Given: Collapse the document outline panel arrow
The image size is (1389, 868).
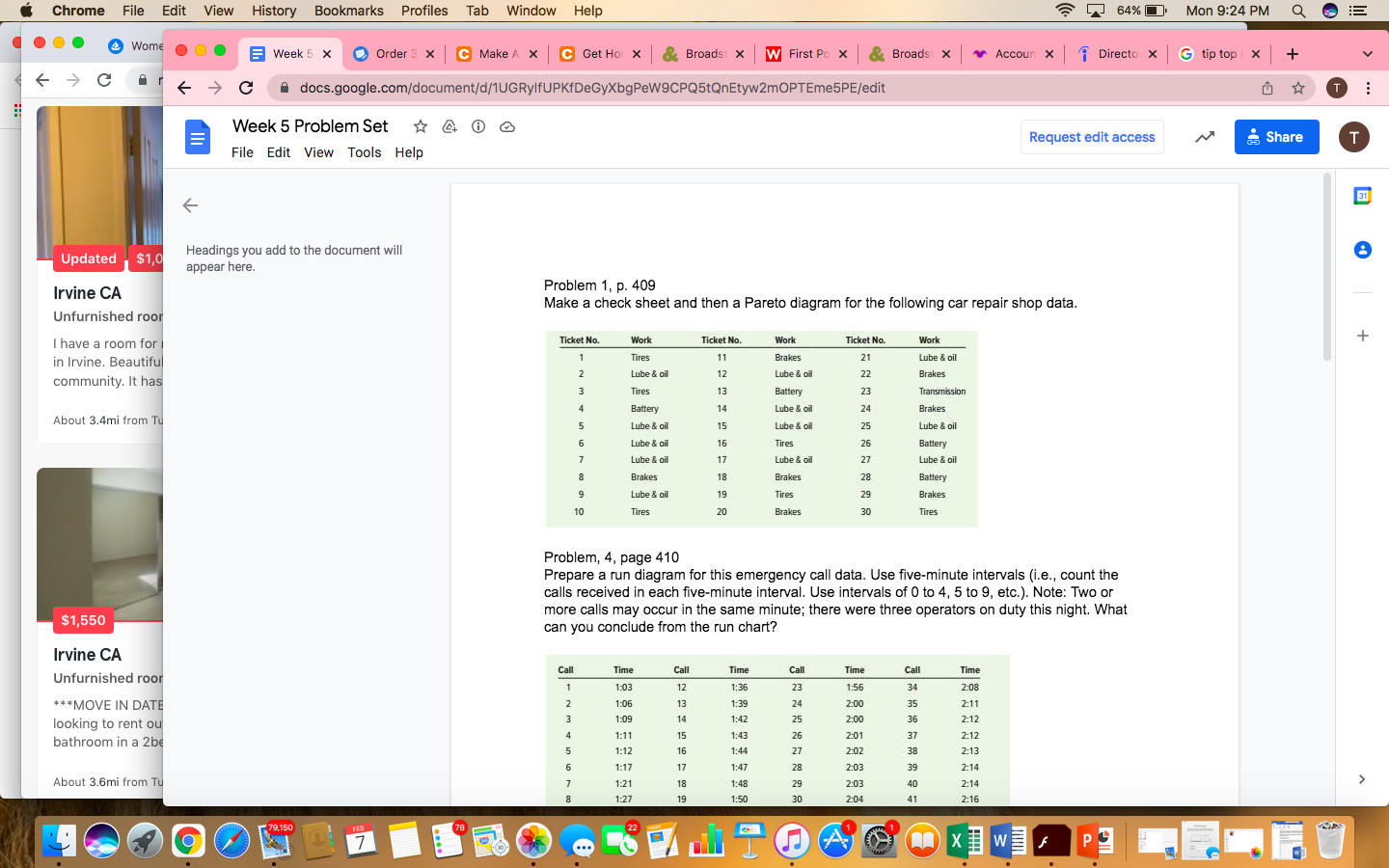Looking at the screenshot, I should [x=190, y=205].
